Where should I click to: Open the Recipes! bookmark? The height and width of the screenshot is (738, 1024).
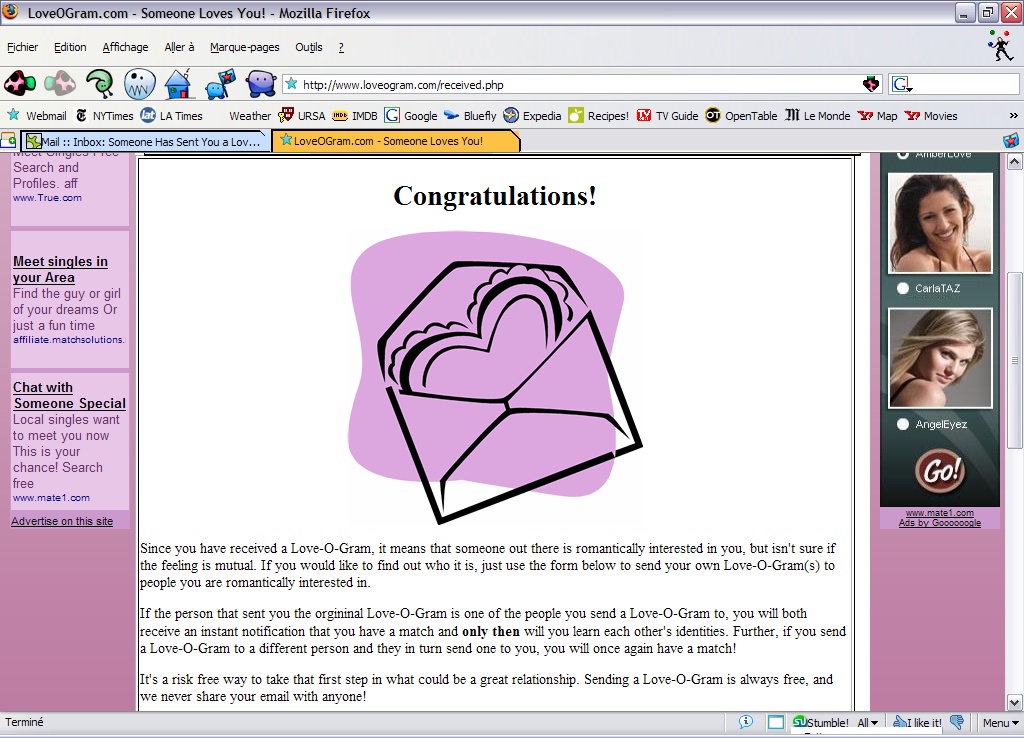click(x=598, y=116)
